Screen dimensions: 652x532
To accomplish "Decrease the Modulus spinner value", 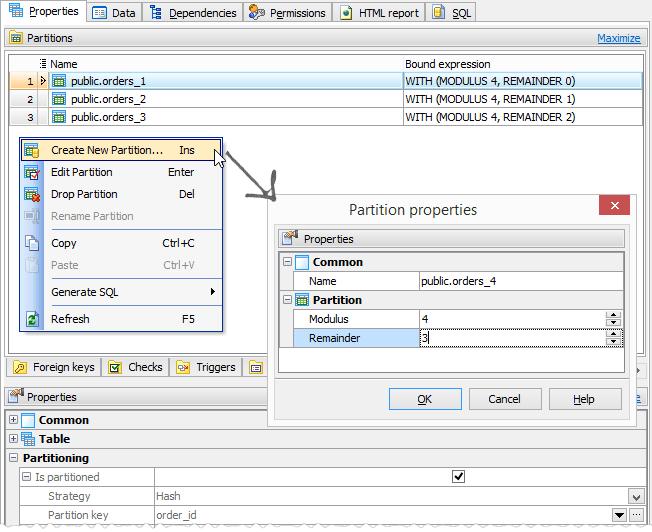I will [613, 323].
